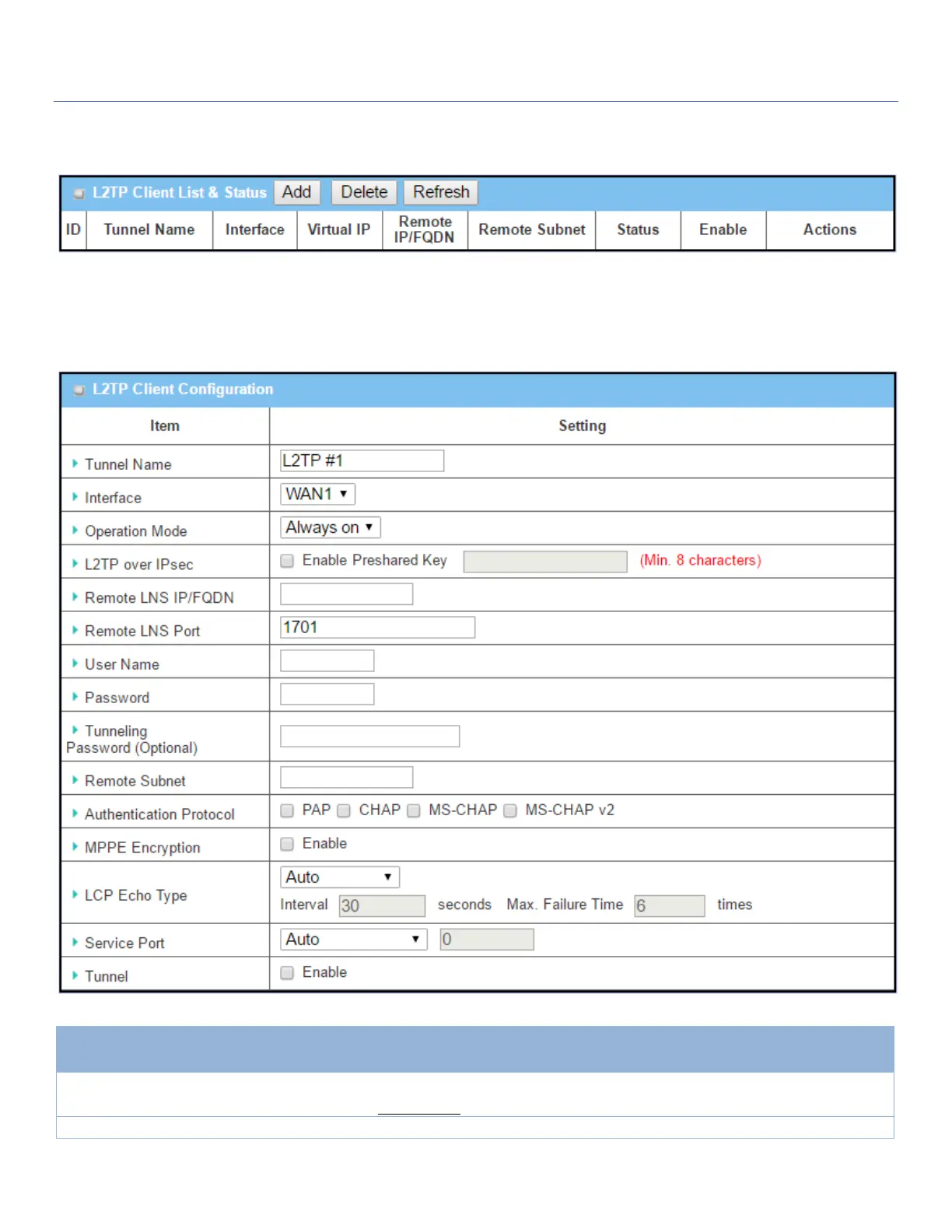Click the arrow icon beside L2TP over IPsec
This screenshot has height=1232, width=952.
(75, 564)
